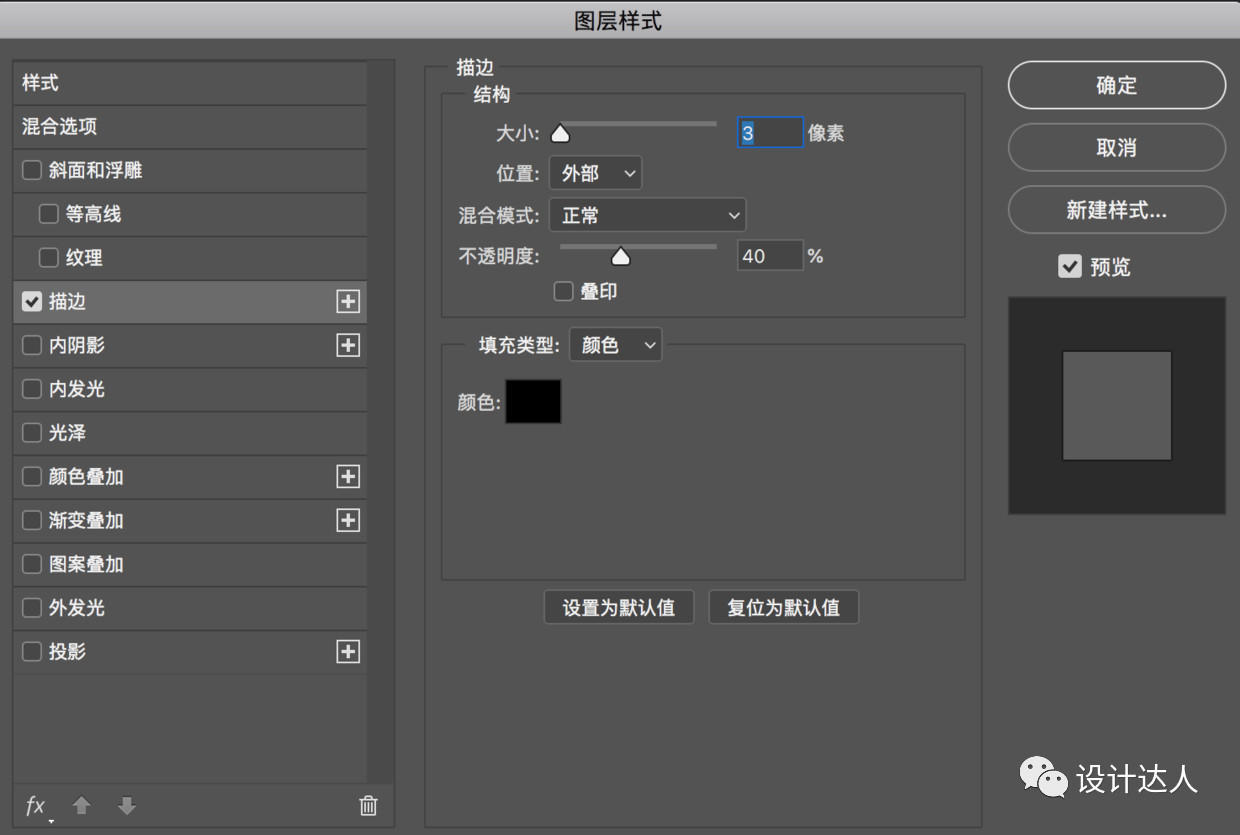Uncheck the 描边 checkbox
This screenshot has width=1240, height=835.
pos(32,302)
